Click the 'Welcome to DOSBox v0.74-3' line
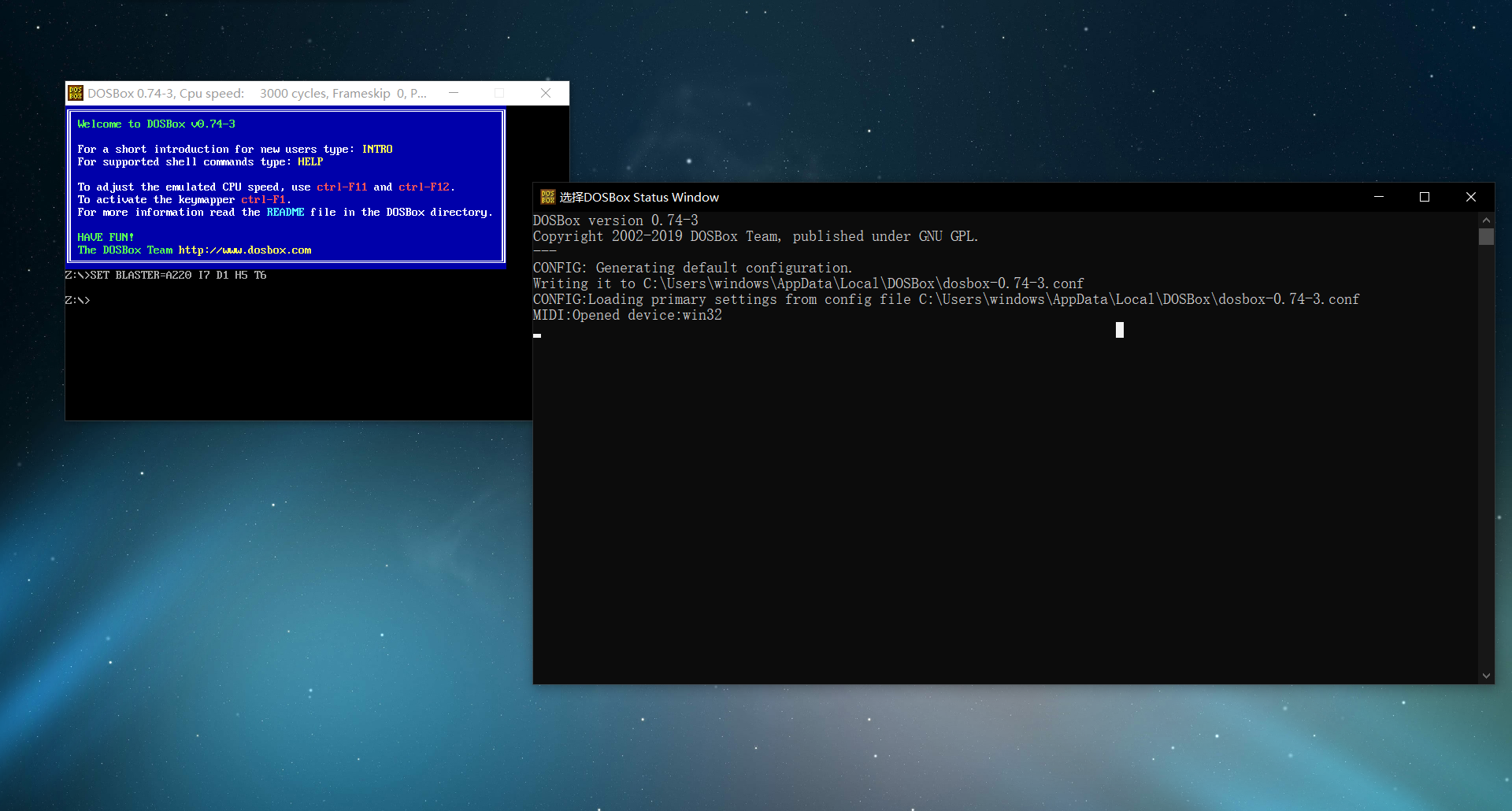Viewport: 1512px width, 811px height. tap(156, 124)
